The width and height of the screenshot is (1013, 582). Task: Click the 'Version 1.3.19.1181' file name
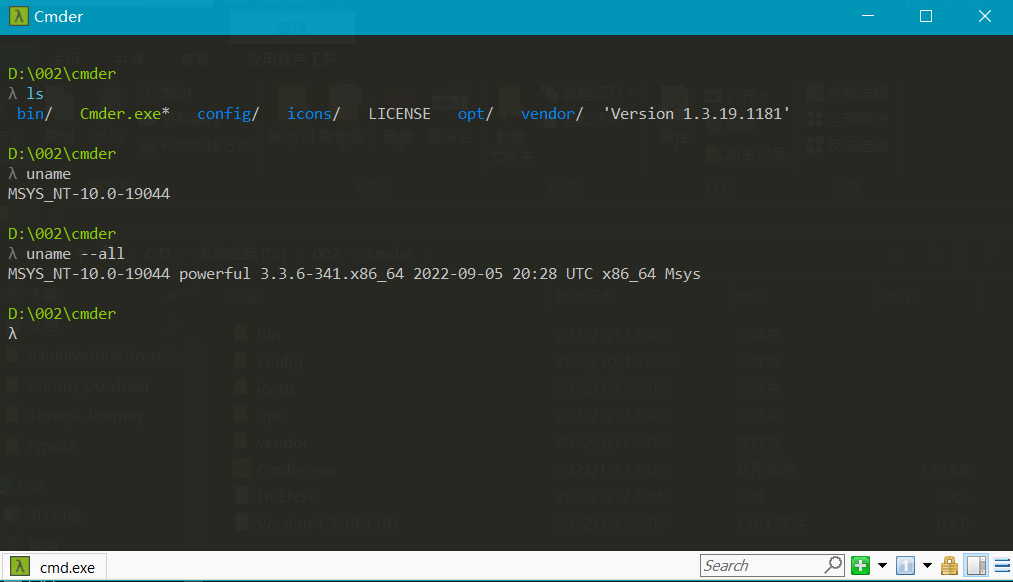[x=696, y=114]
